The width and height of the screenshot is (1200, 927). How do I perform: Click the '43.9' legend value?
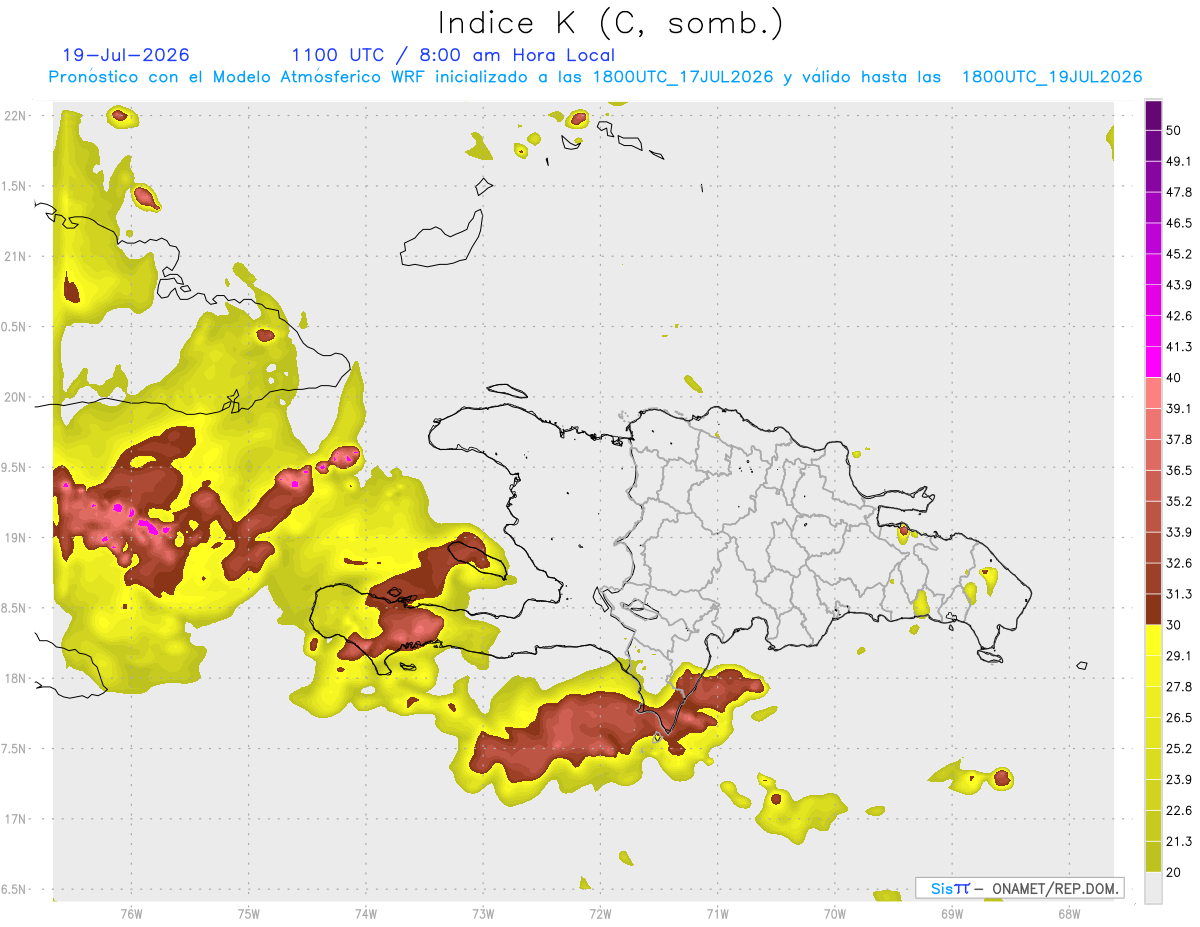[1179, 285]
